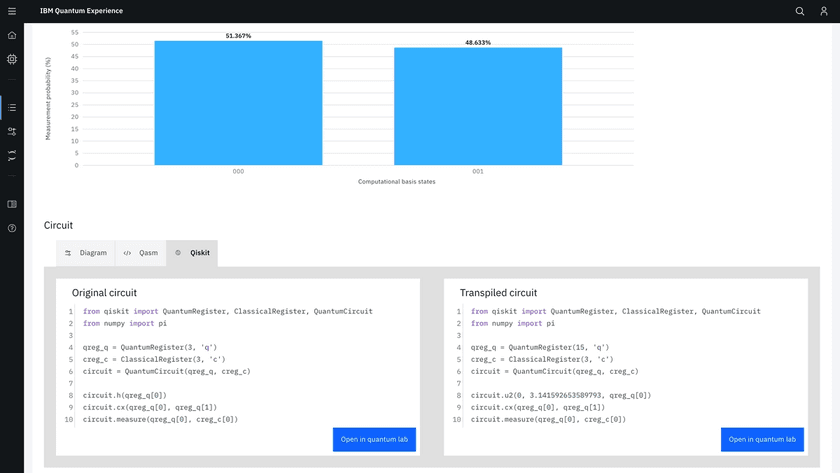Screen dimensions: 840x473
Task: Open the circuit composer sidebar icon
Action: [12, 131]
